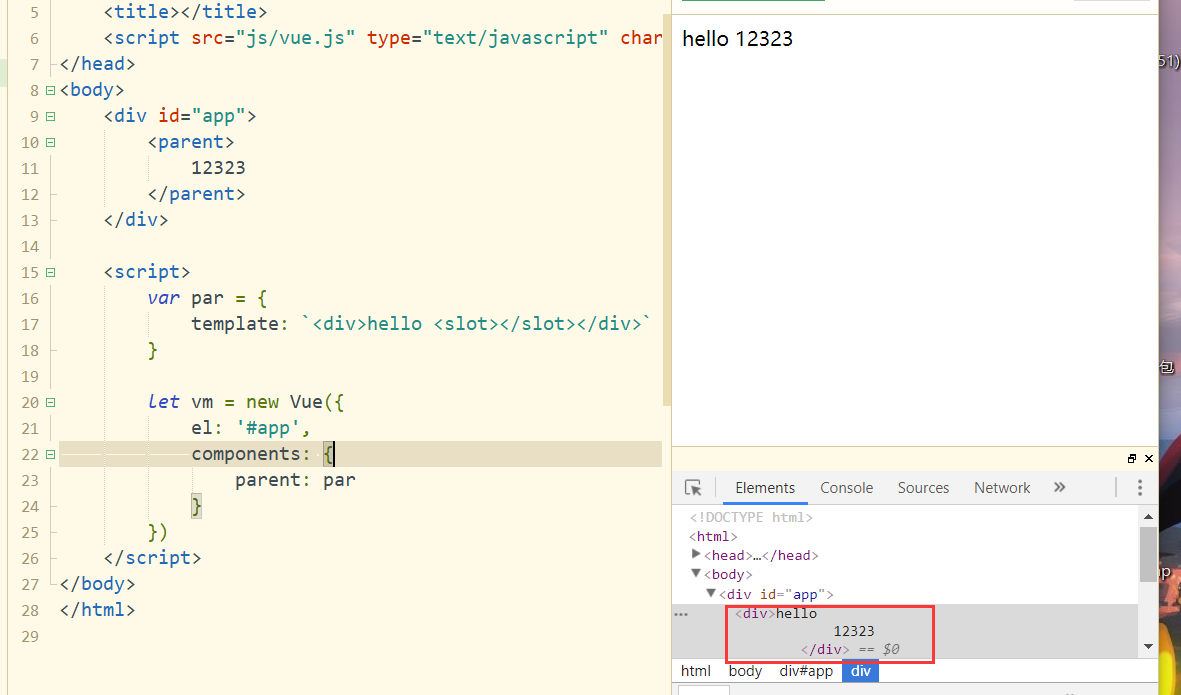The image size is (1181, 695).
Task: Click the html breadcrumb in DevTools
Action: pos(696,671)
